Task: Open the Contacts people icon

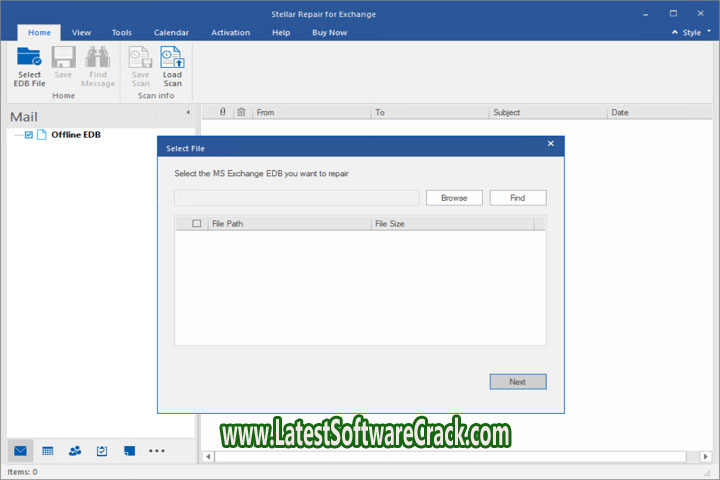Action: pyautogui.click(x=75, y=451)
